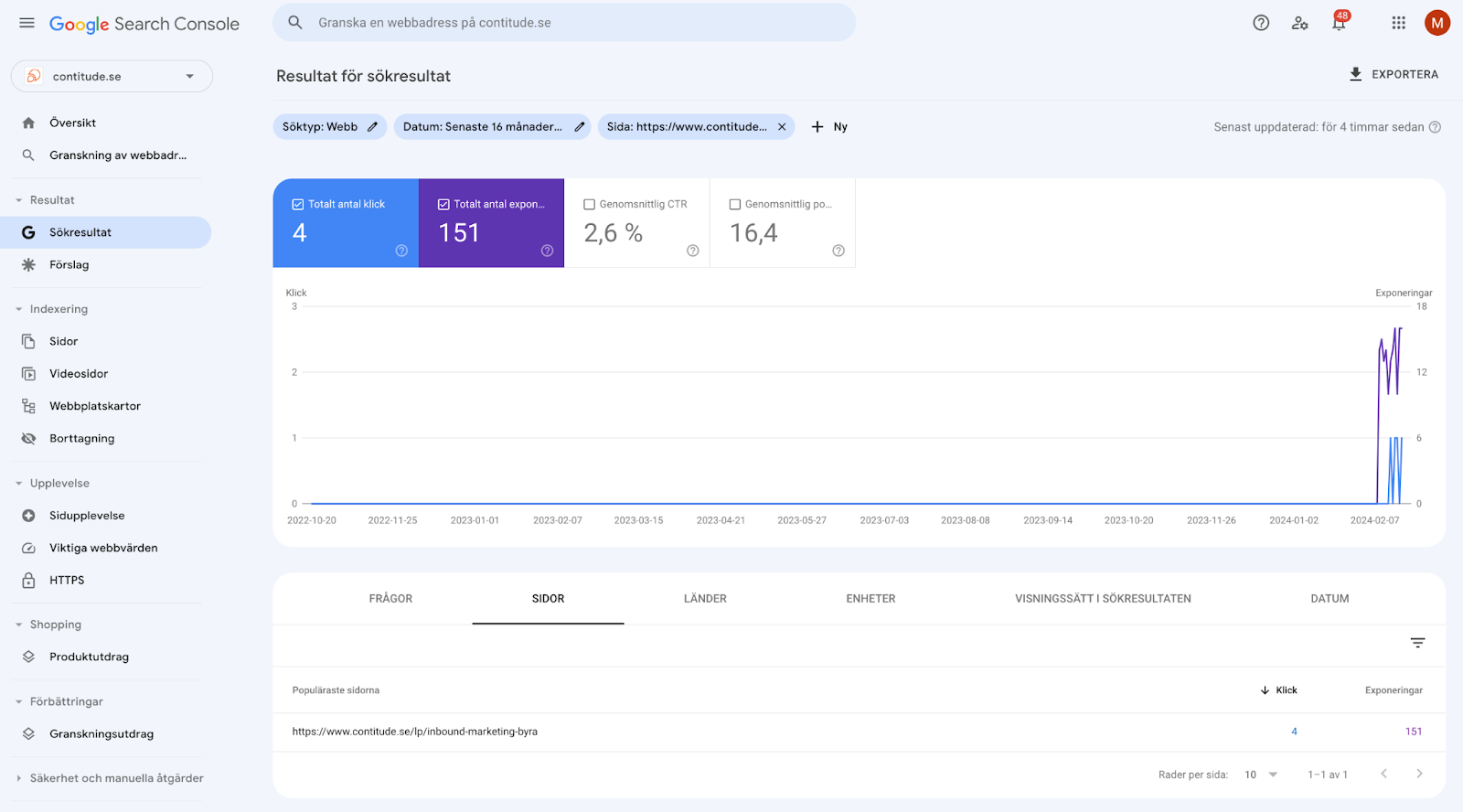
Task: Switch to the LÄNDER tab
Action: pyautogui.click(x=705, y=599)
